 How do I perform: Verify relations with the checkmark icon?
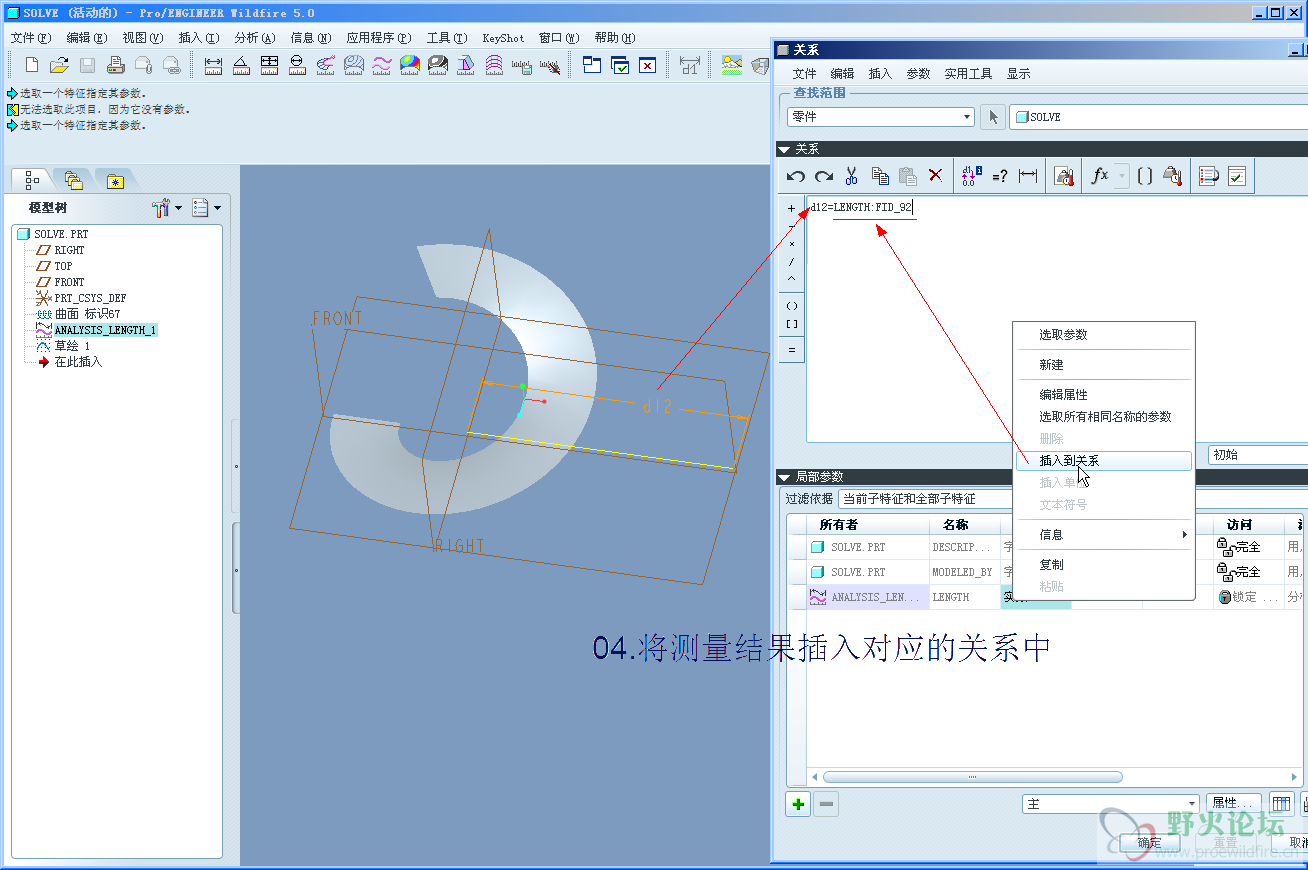pos(1237,176)
